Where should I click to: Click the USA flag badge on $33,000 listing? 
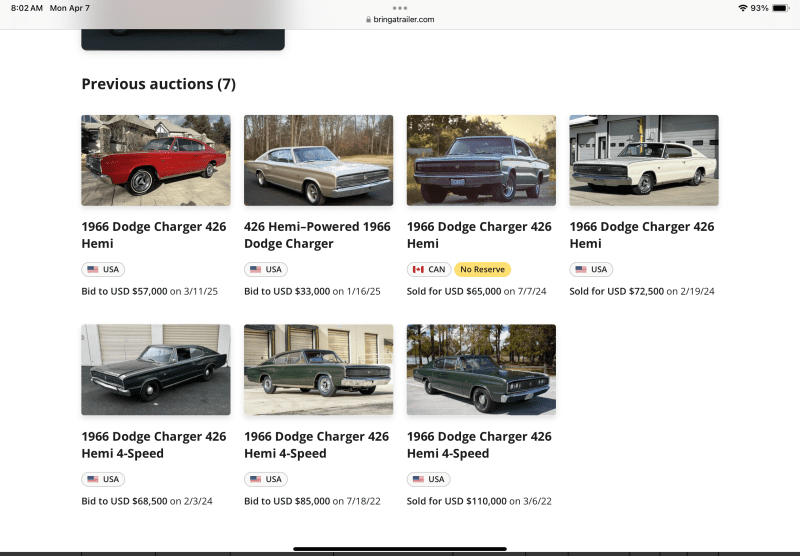pyautogui.click(x=266, y=269)
